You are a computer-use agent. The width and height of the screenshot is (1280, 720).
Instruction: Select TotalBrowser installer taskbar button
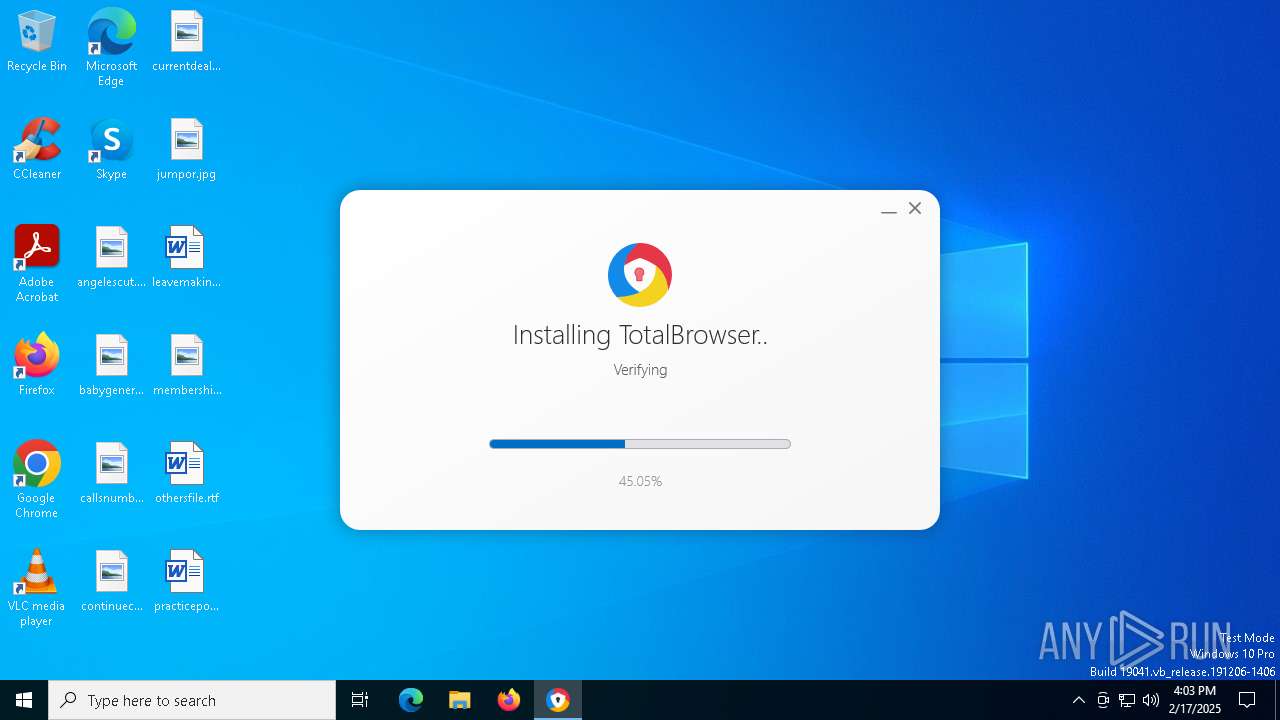pos(558,700)
